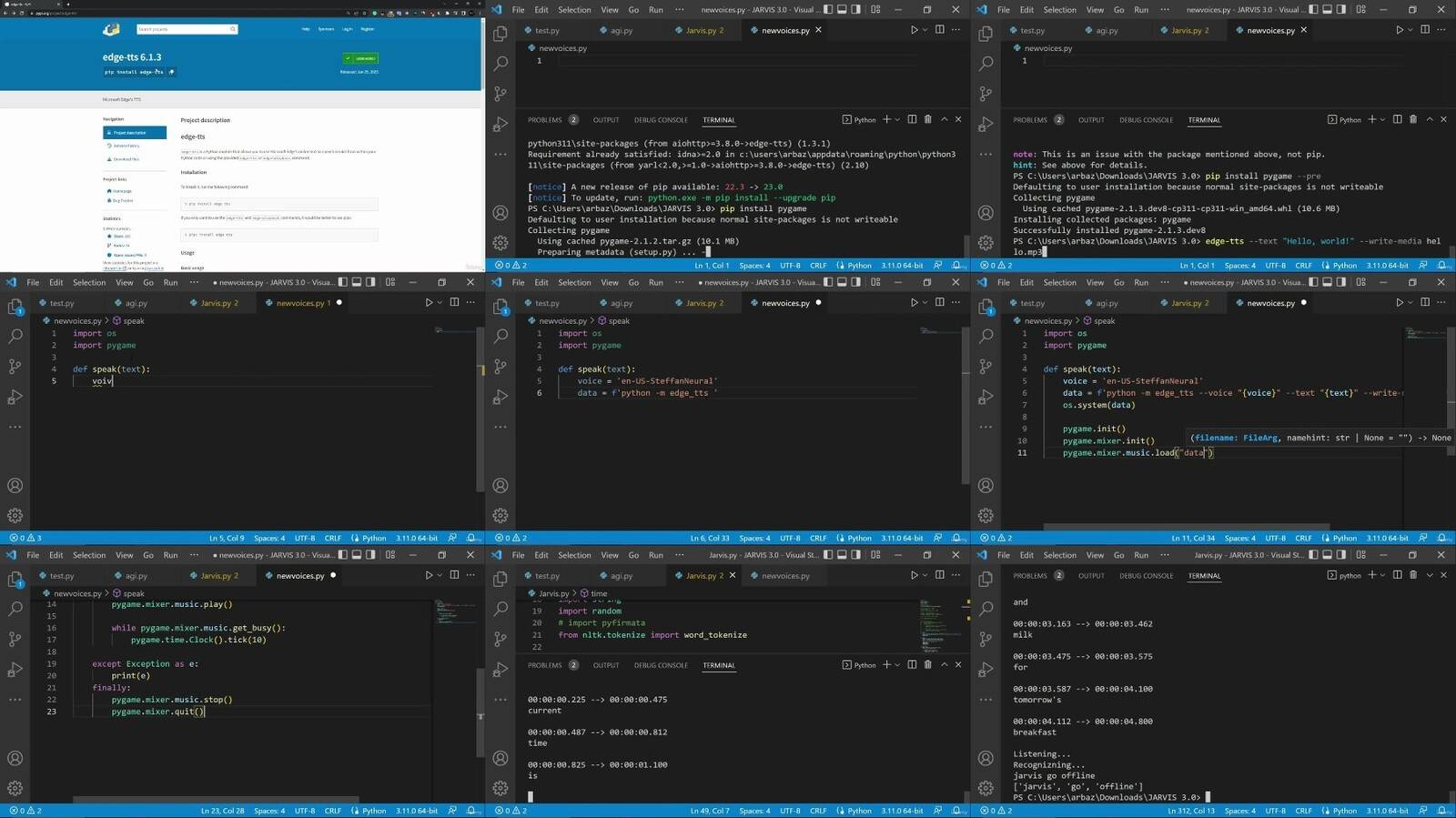Viewport: 1456px width, 818px height.
Task: Toggle secondary side bar in Ln 5, Col 9 window
Action: 370,282
